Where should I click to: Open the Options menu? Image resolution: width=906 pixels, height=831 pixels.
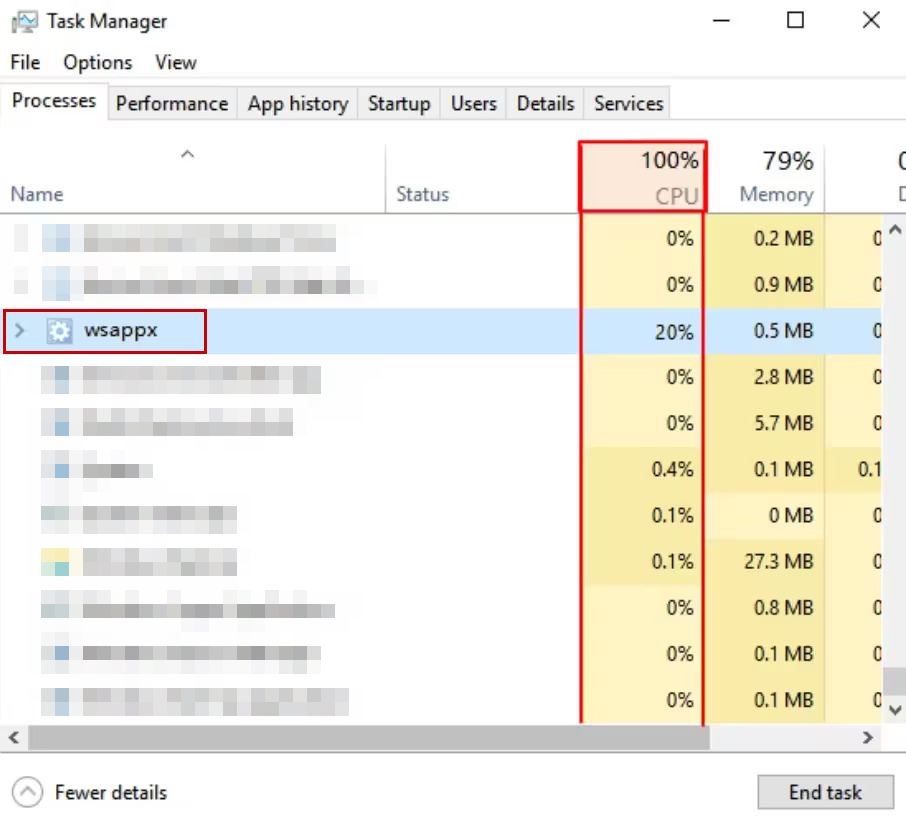click(98, 62)
